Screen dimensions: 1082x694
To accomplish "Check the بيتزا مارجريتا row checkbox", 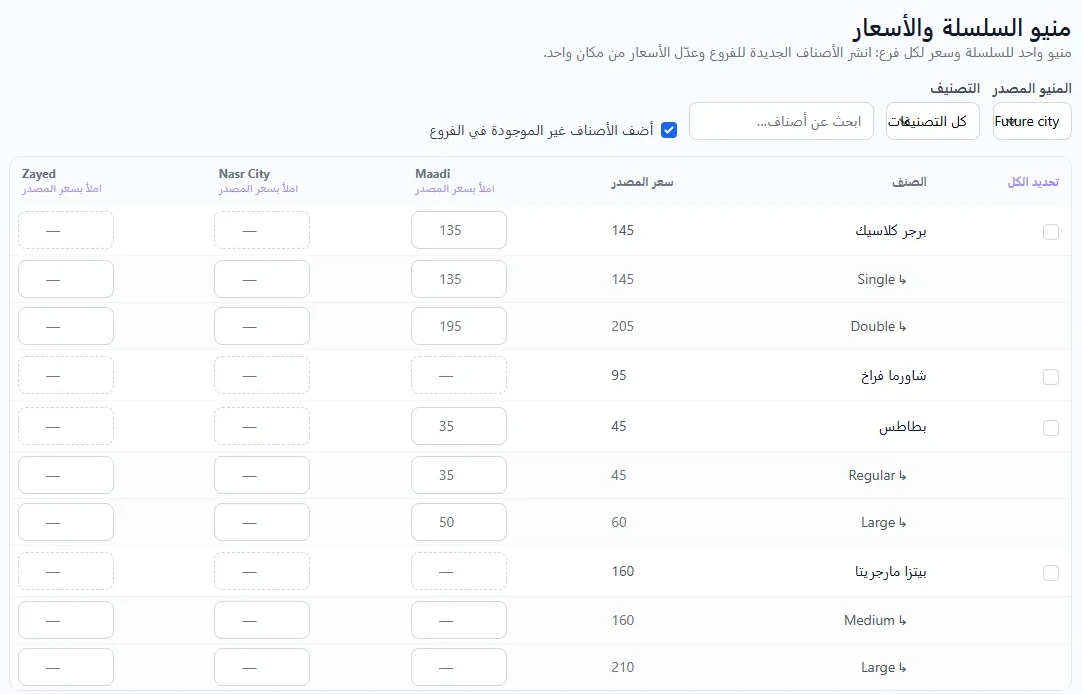I will (1050, 573).
